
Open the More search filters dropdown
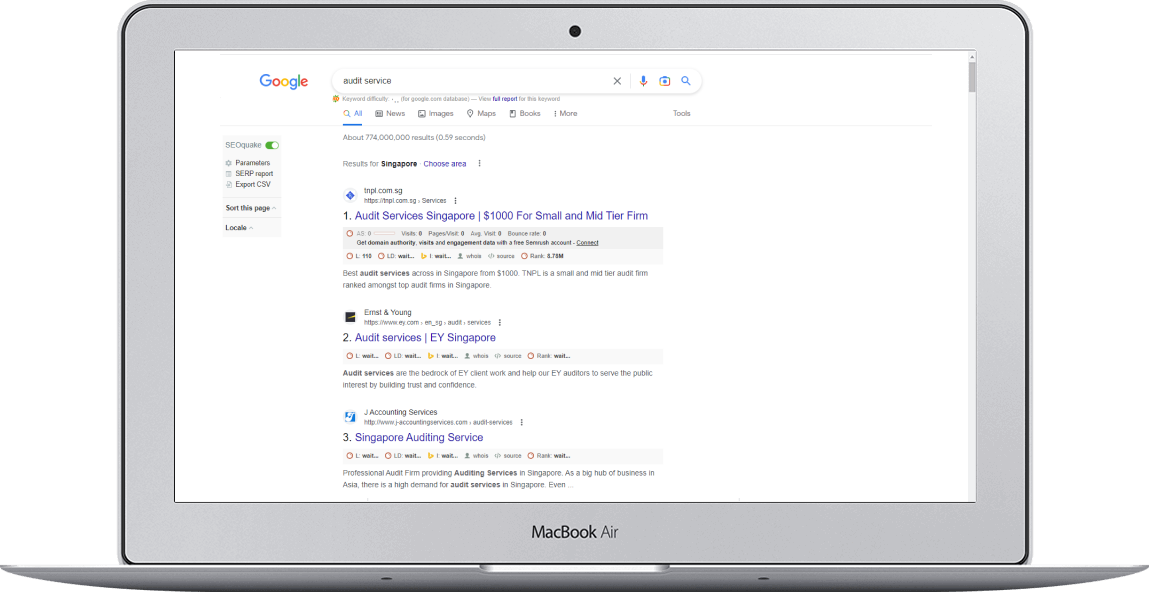coord(565,114)
